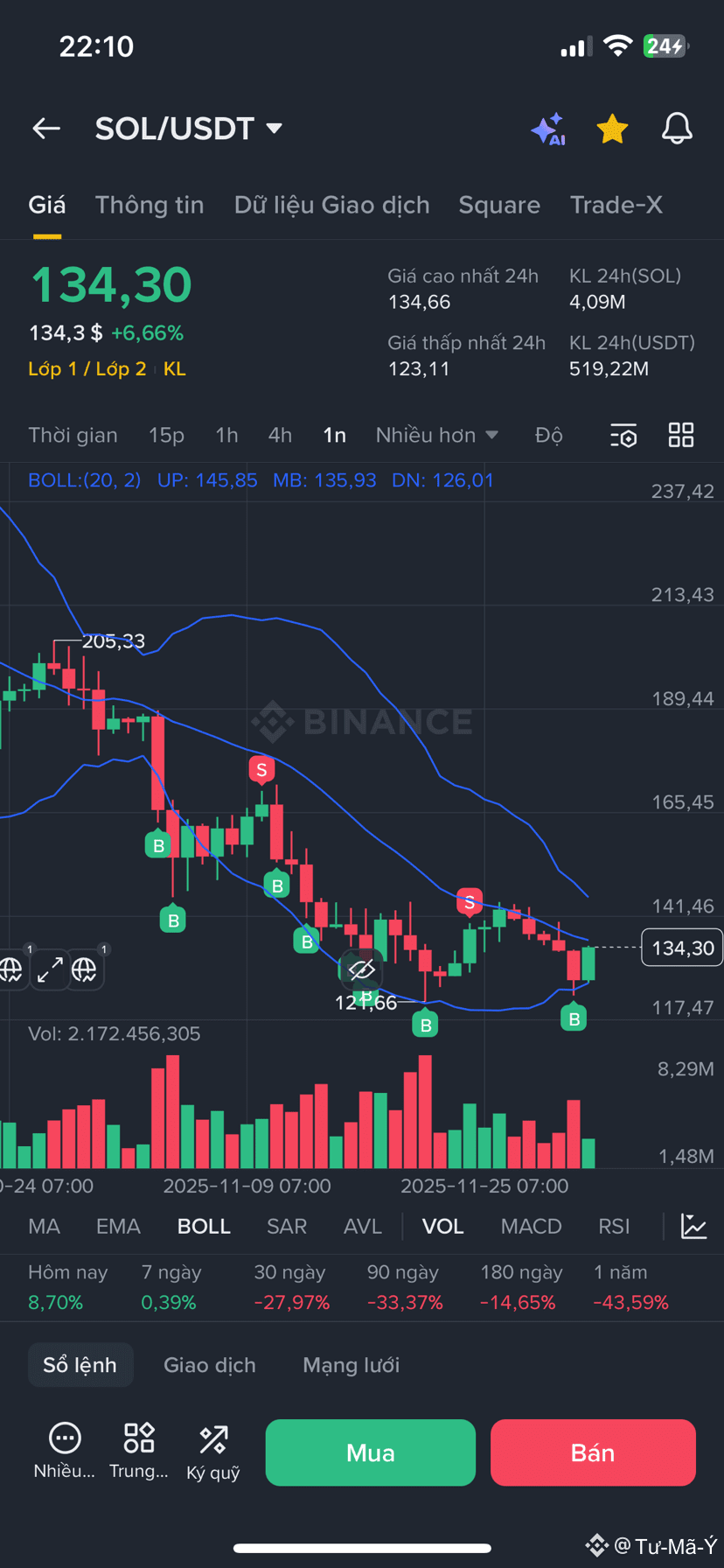Screen dimensions: 724x1568
Task: Click the 30 ngày -27,97% performance
Action: 292,1287
